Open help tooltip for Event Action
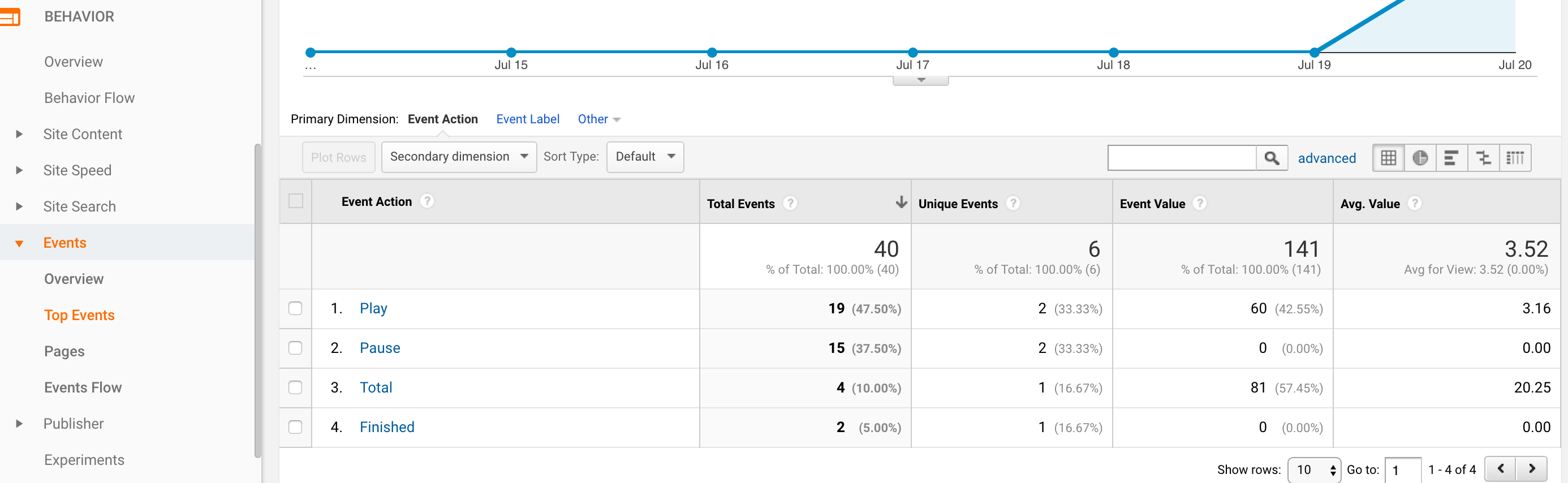1568x483 pixels. (427, 201)
